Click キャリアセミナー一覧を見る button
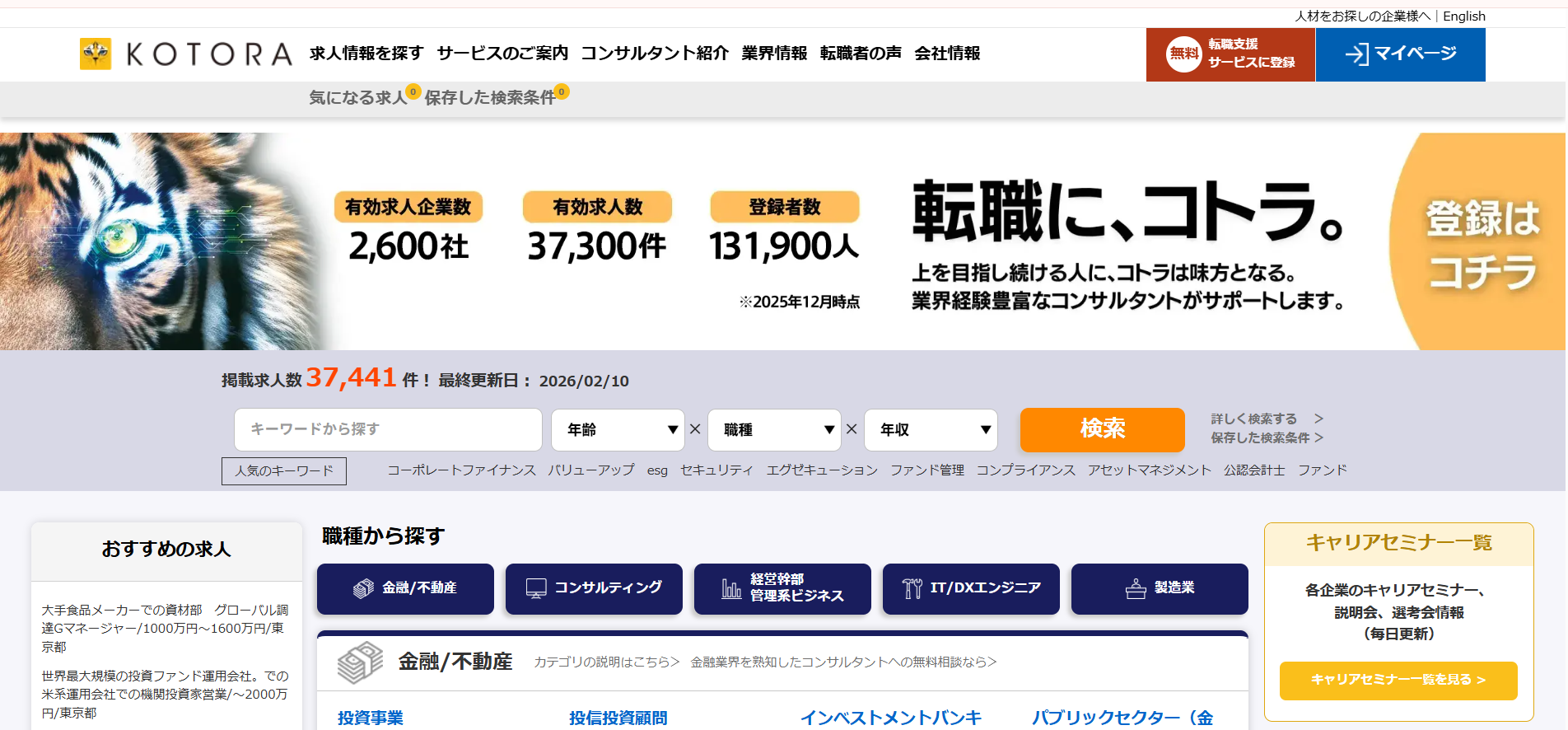This screenshot has width=1568, height=730. (1398, 681)
